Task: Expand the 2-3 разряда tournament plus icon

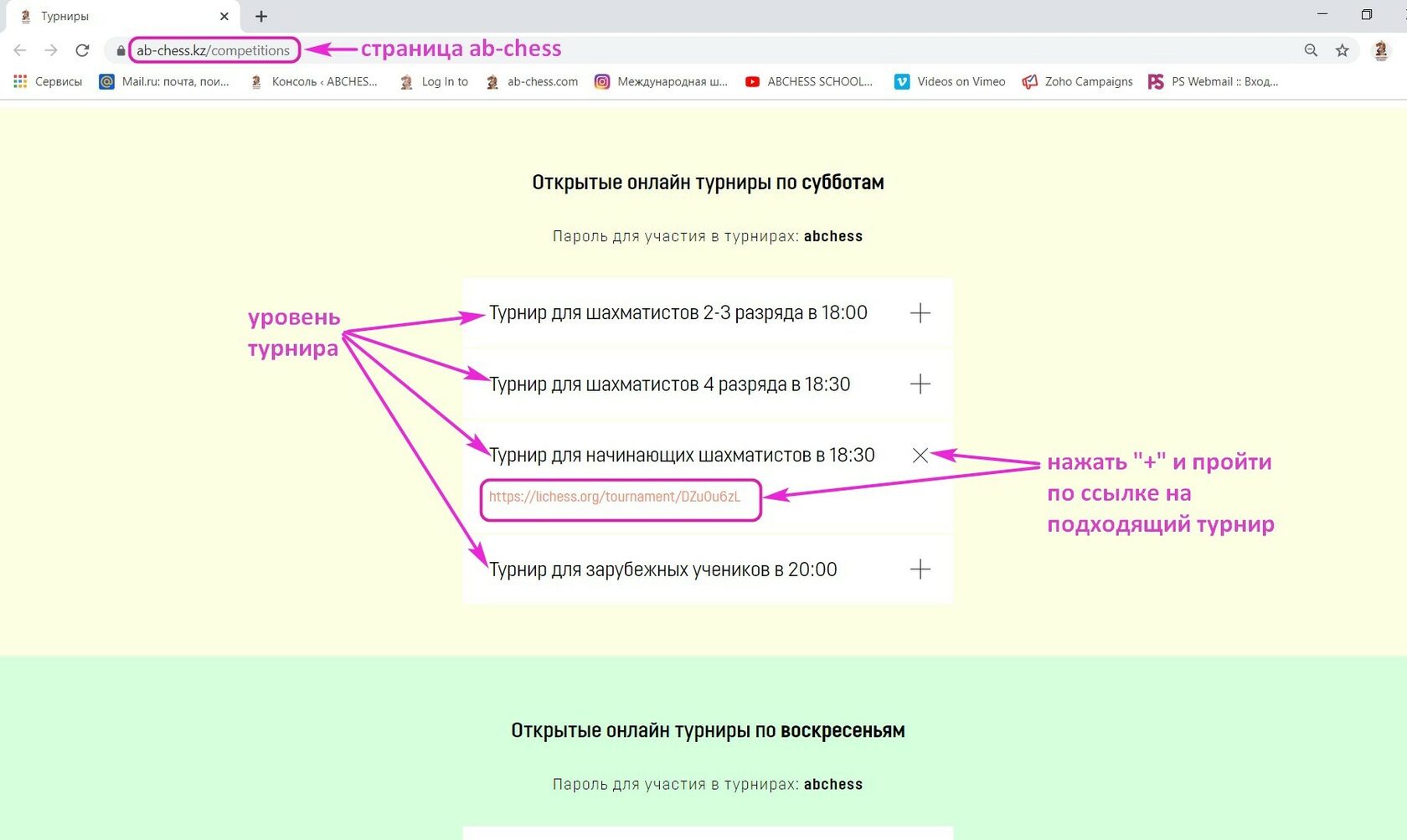Action: 920,313
